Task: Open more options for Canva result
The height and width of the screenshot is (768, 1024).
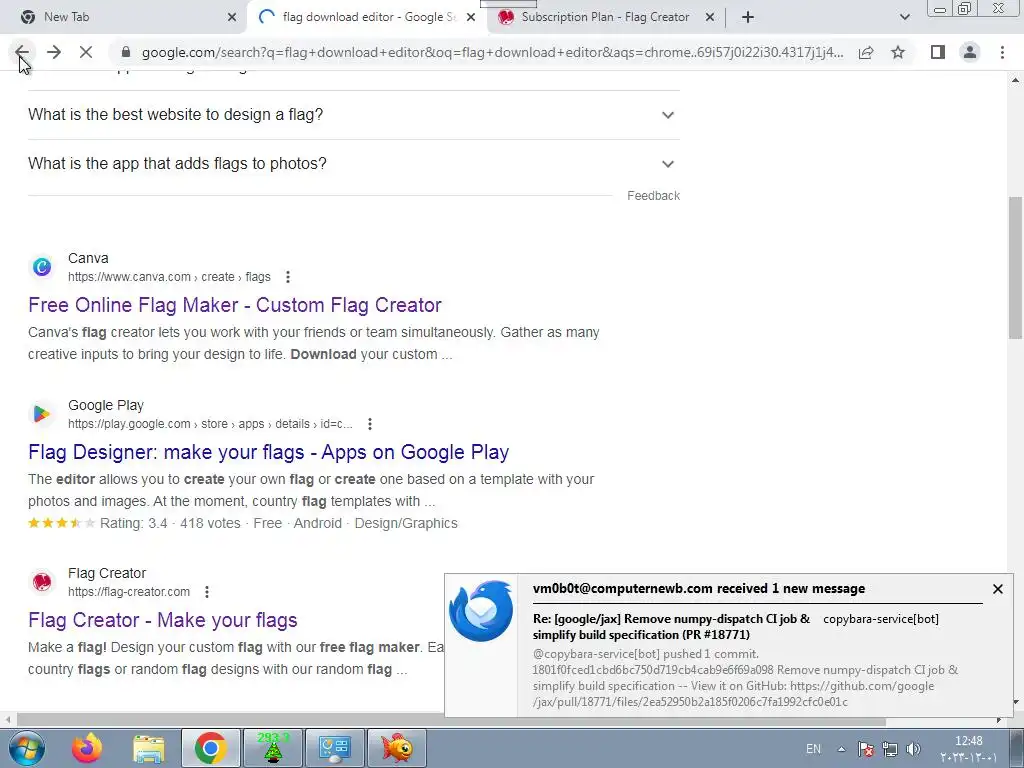Action: (288, 277)
